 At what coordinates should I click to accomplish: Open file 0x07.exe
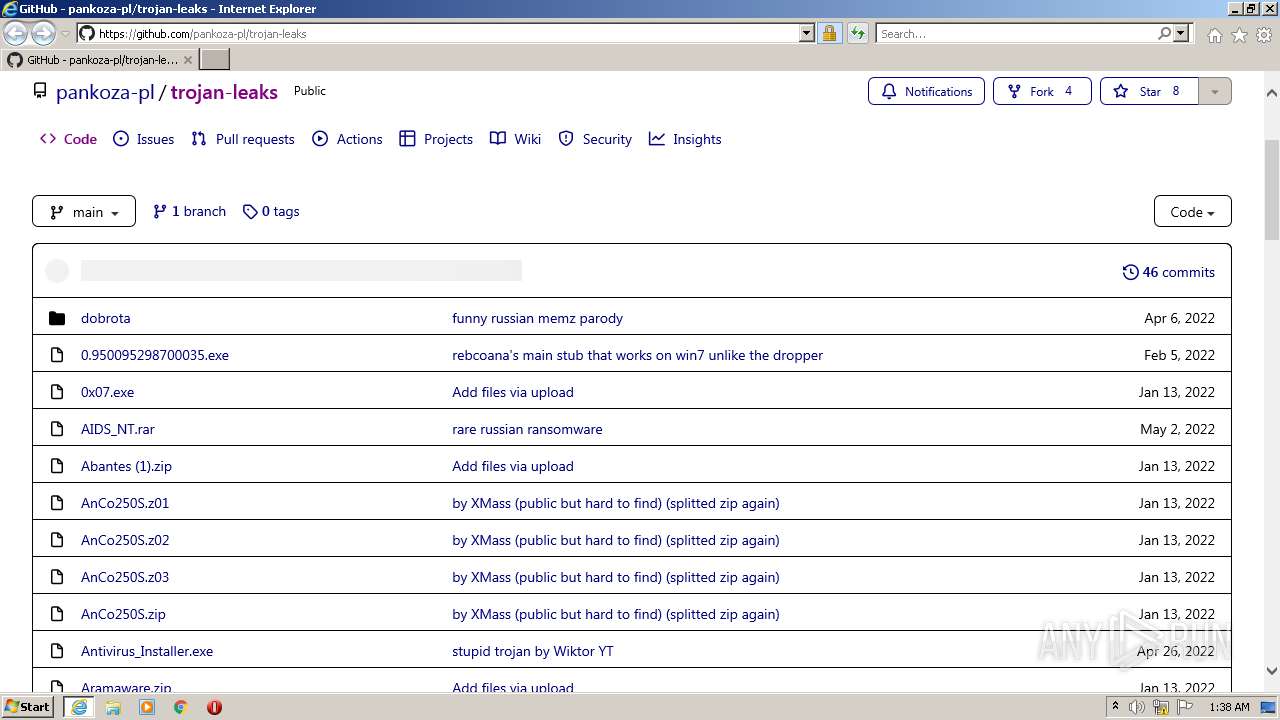(107, 392)
